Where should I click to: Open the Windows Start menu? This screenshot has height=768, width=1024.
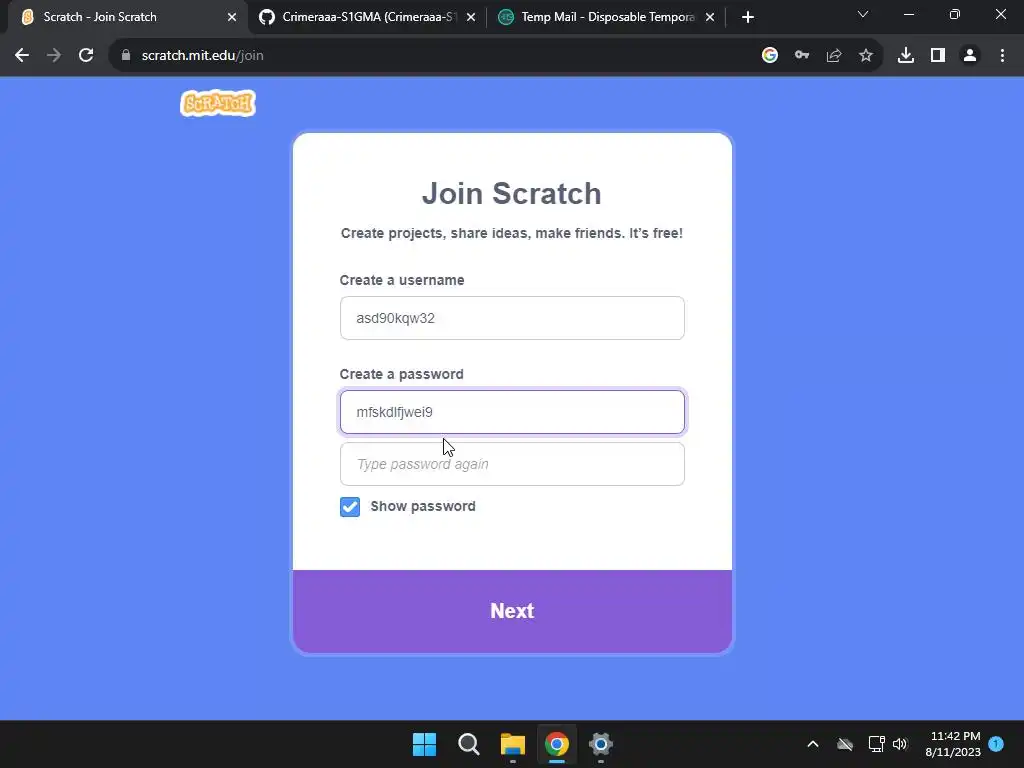point(424,744)
